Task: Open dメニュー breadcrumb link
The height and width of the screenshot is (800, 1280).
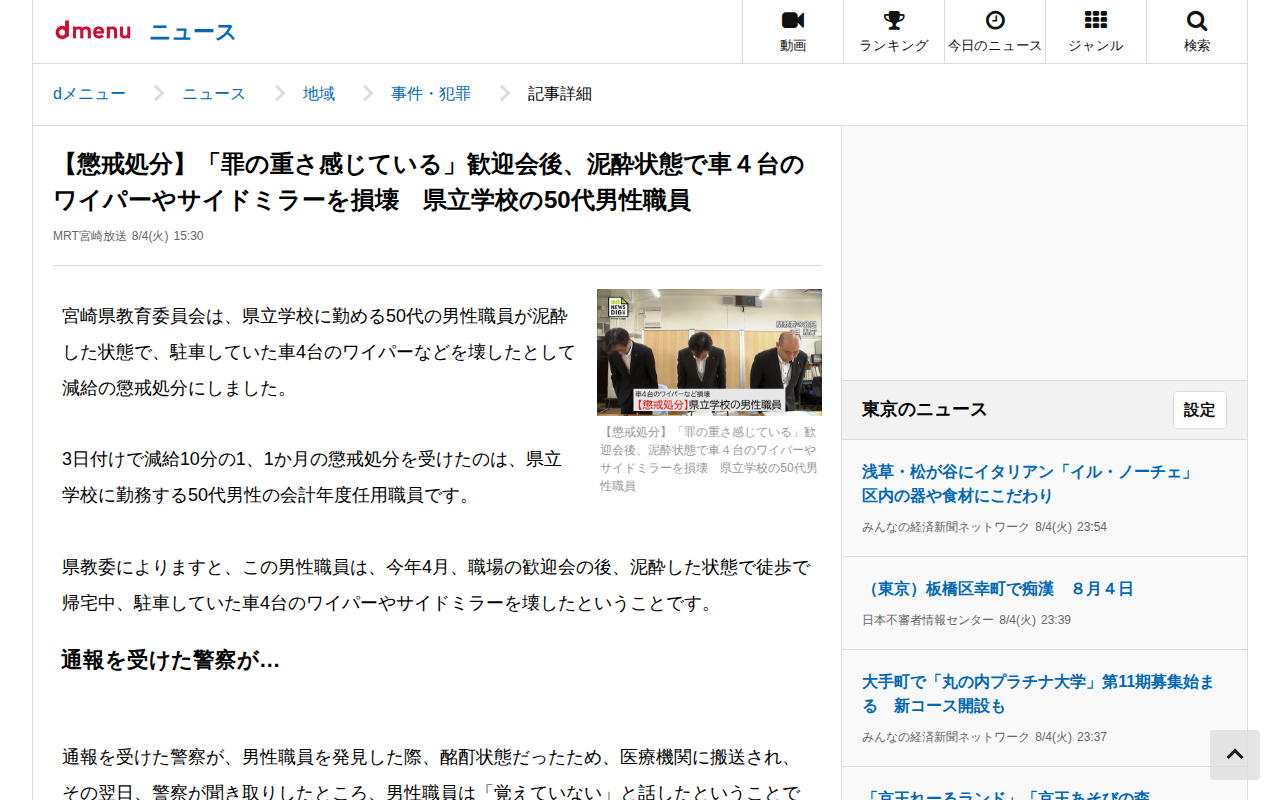Action: [89, 94]
